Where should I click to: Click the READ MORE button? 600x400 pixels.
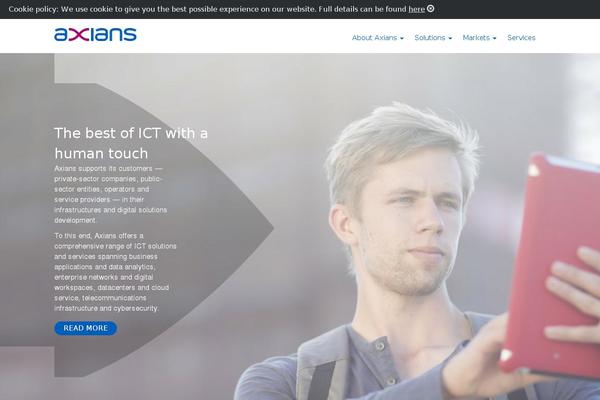(86, 328)
